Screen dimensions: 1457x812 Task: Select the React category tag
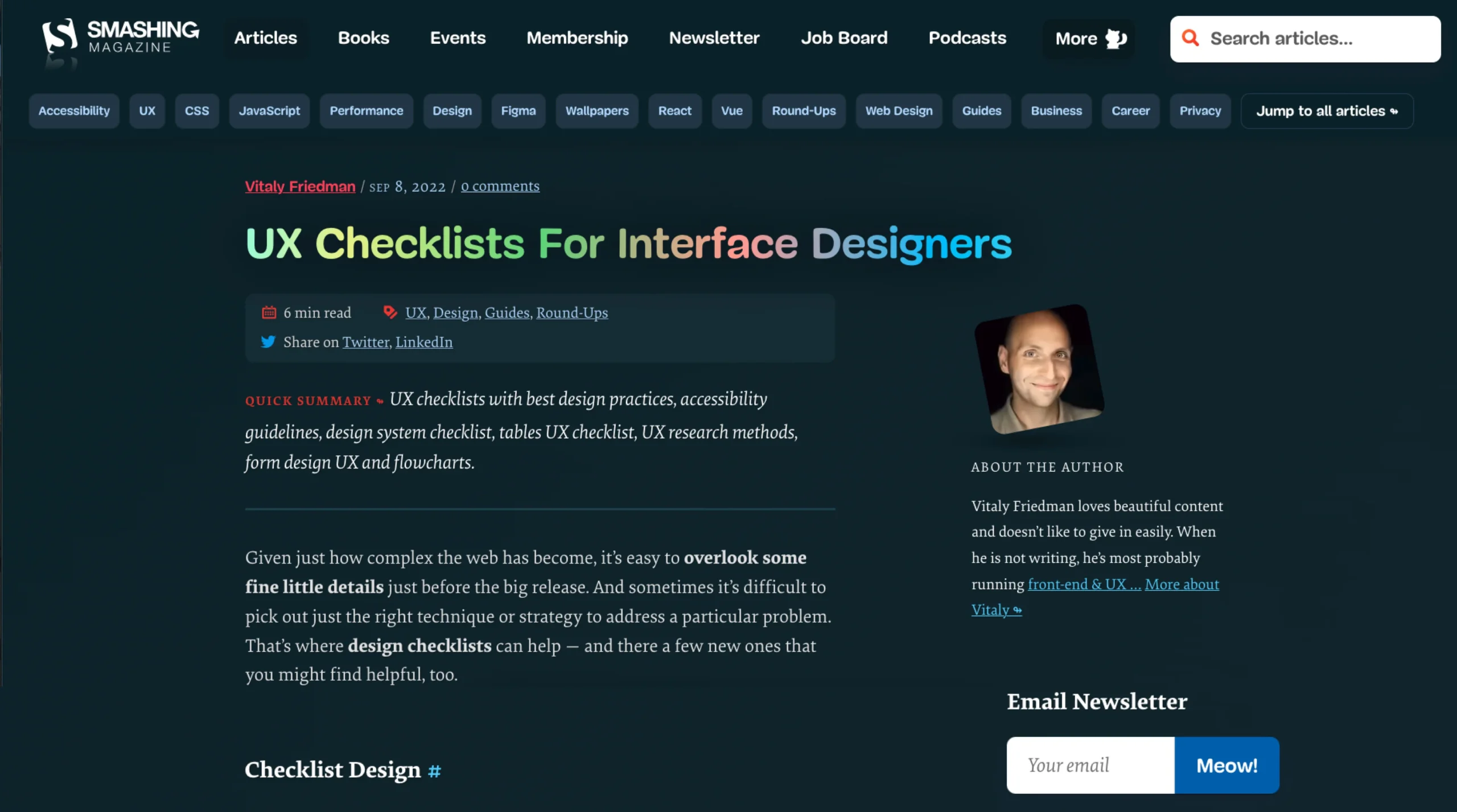click(675, 111)
